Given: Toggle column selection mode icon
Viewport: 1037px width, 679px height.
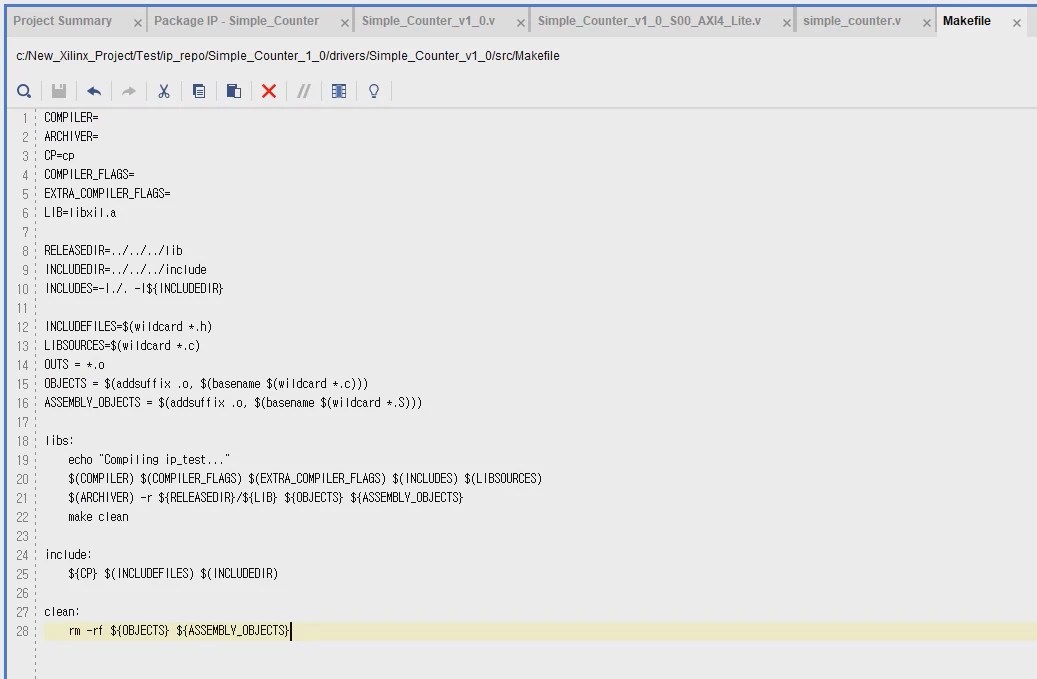Looking at the screenshot, I should (x=339, y=91).
